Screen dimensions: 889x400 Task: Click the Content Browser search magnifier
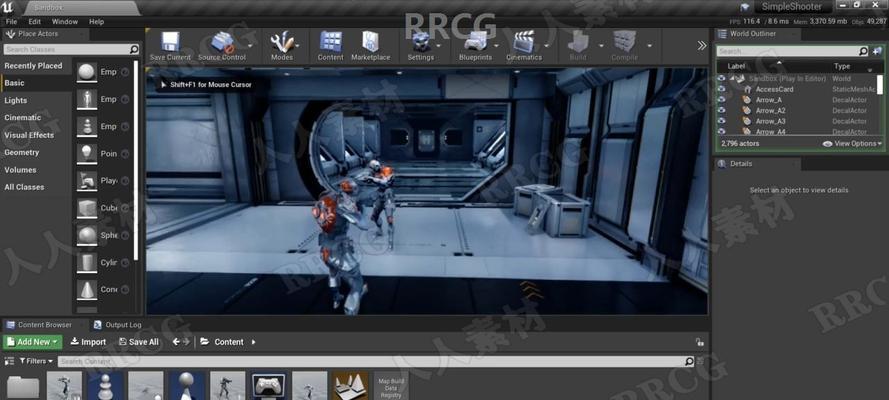(689, 361)
